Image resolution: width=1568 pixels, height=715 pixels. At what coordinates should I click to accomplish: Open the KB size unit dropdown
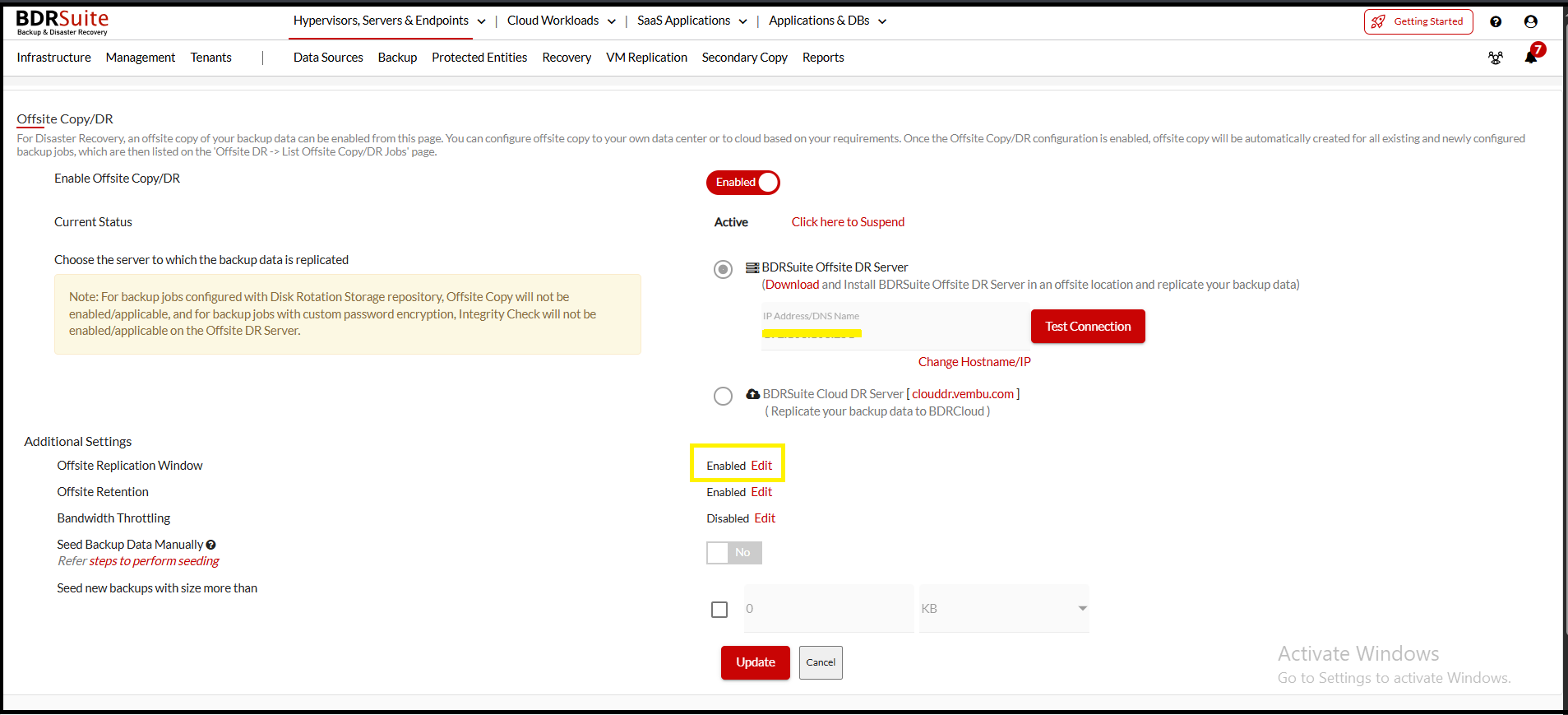coord(1004,609)
